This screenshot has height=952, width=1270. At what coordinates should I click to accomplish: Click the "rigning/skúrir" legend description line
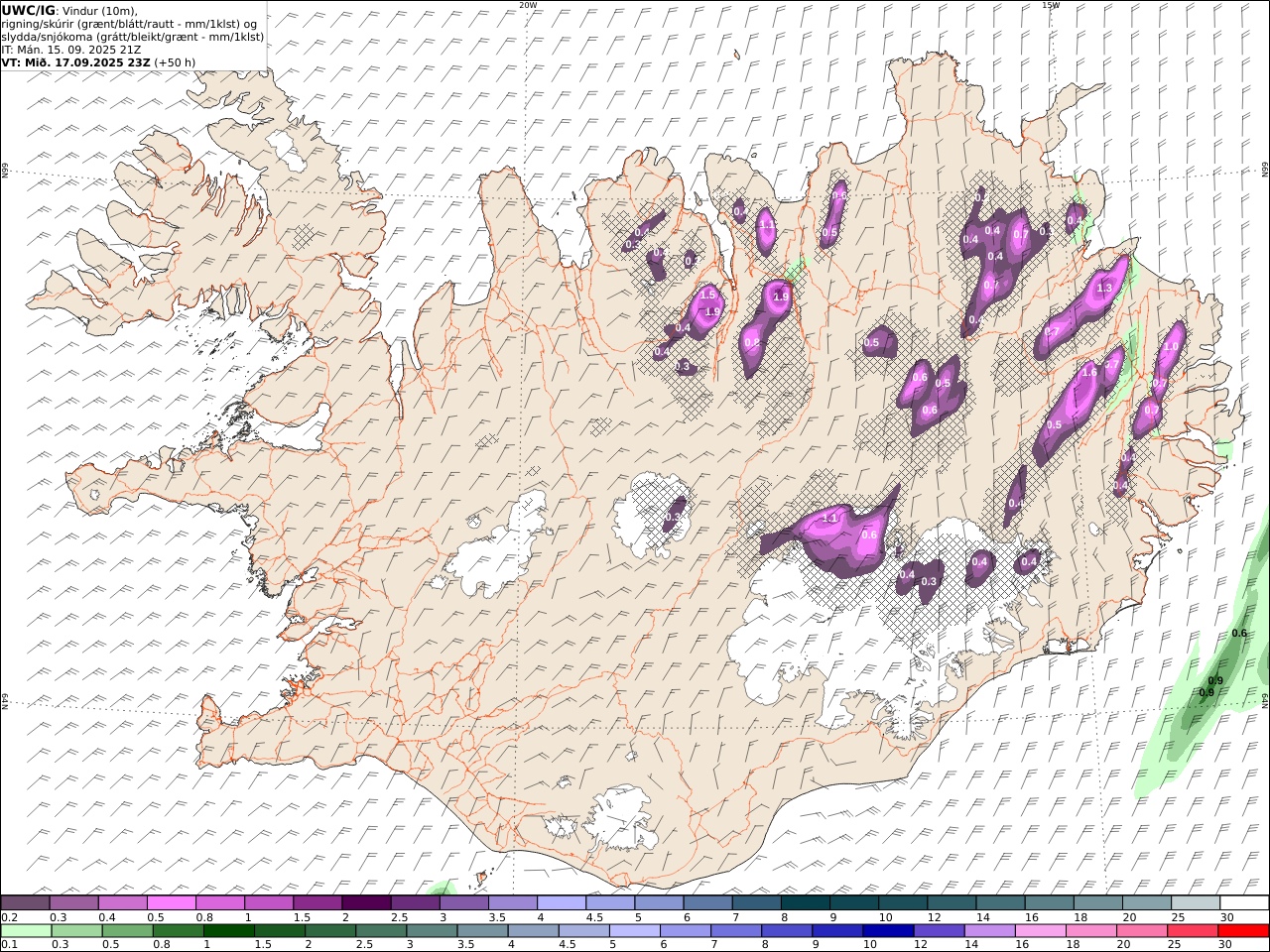pyautogui.click(x=129, y=23)
